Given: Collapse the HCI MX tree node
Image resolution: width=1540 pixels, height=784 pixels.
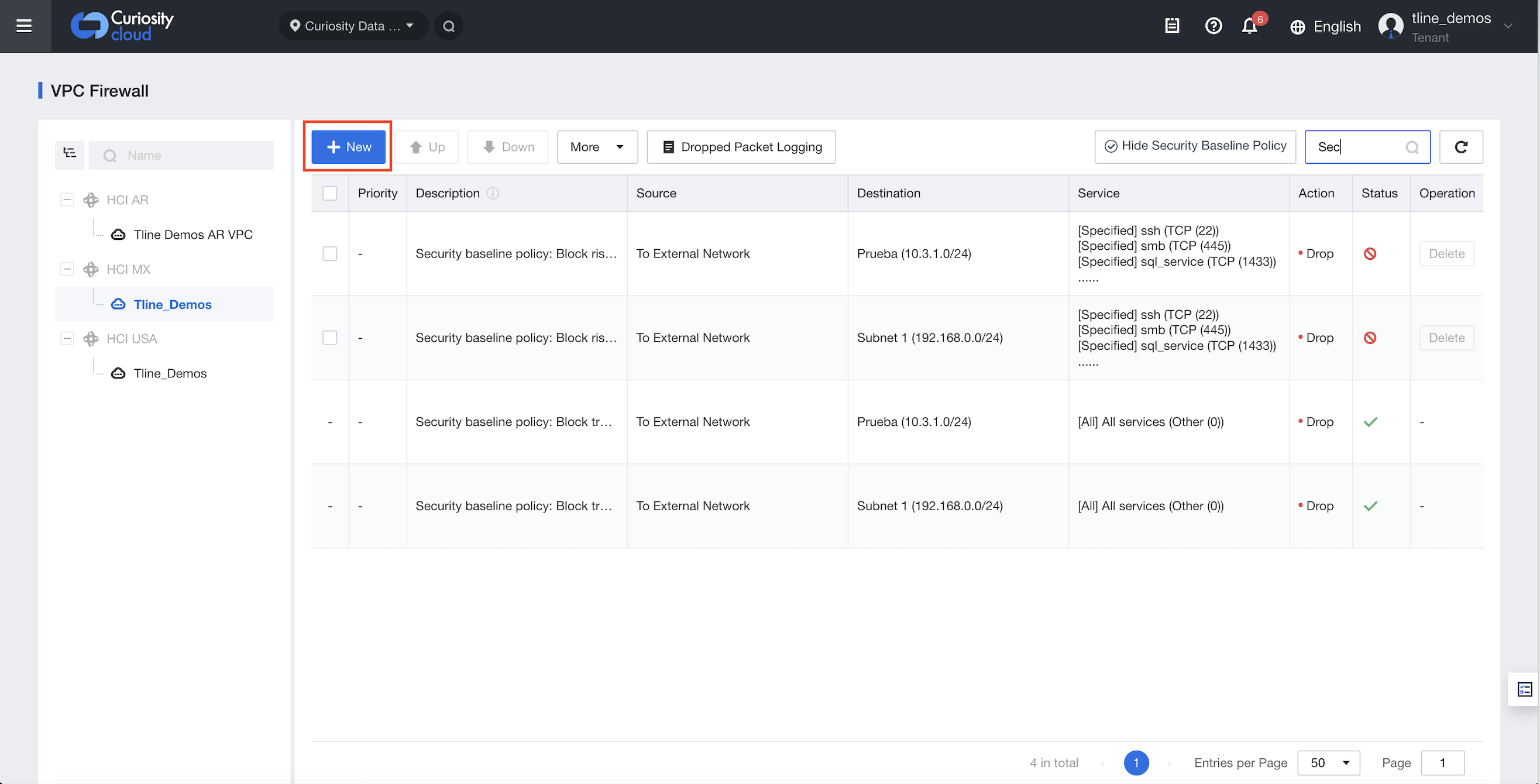Looking at the screenshot, I should coord(67,269).
